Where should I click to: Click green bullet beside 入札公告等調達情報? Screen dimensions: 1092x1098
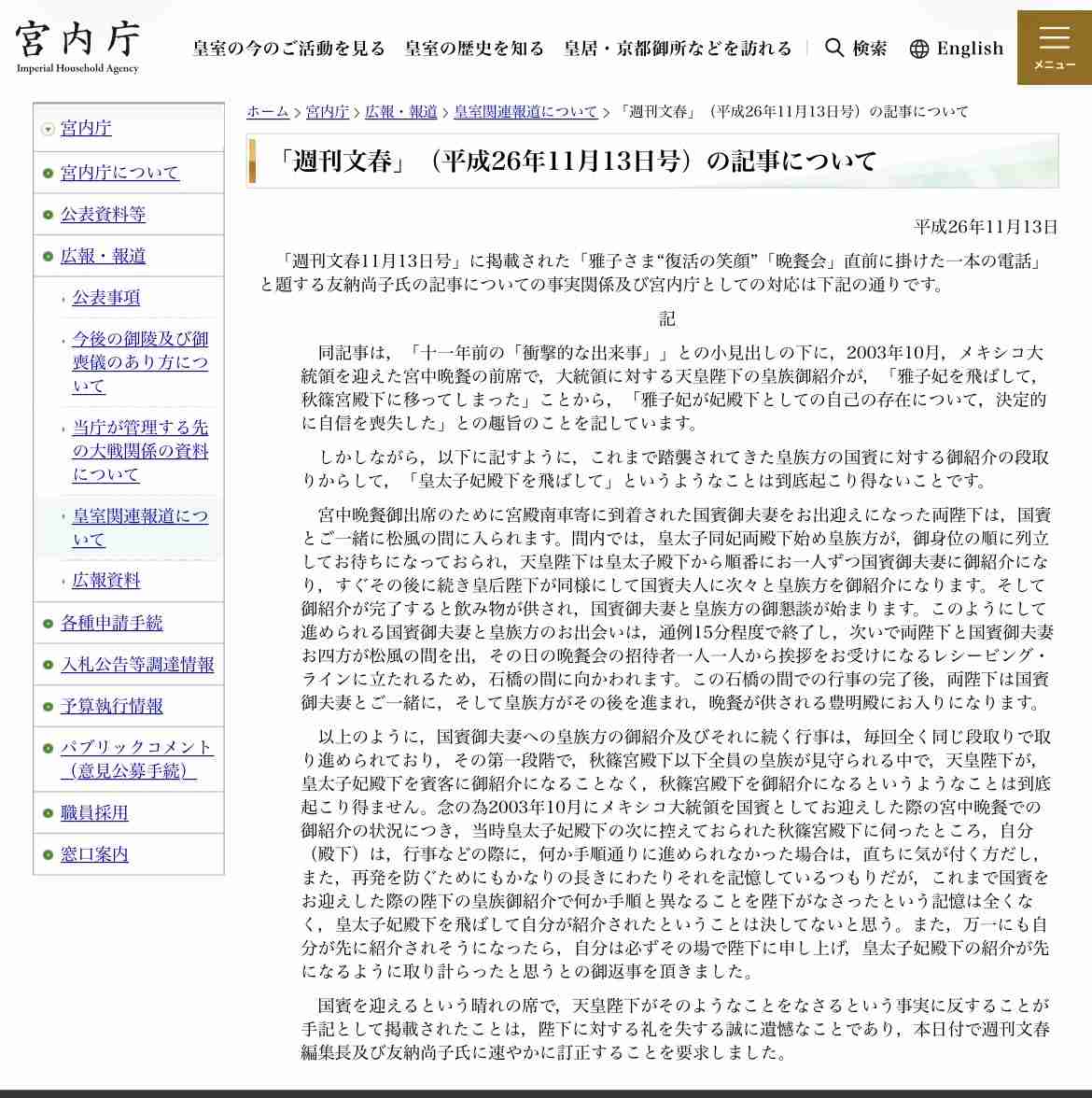point(48,665)
